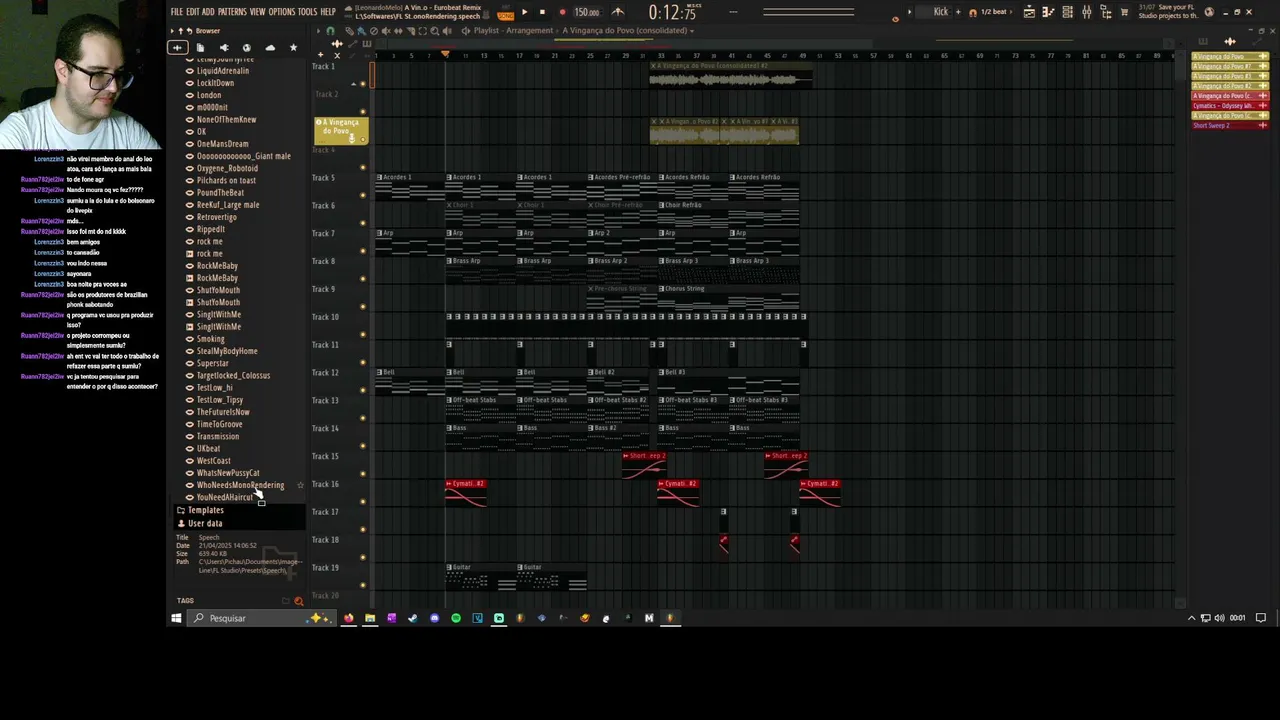Click the Record button
The image size is (1280, 720).
tap(562, 13)
